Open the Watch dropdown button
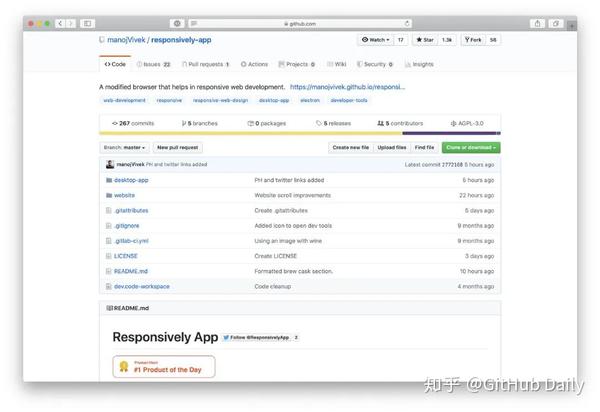Viewport: 600px width, 412px height. 375,40
